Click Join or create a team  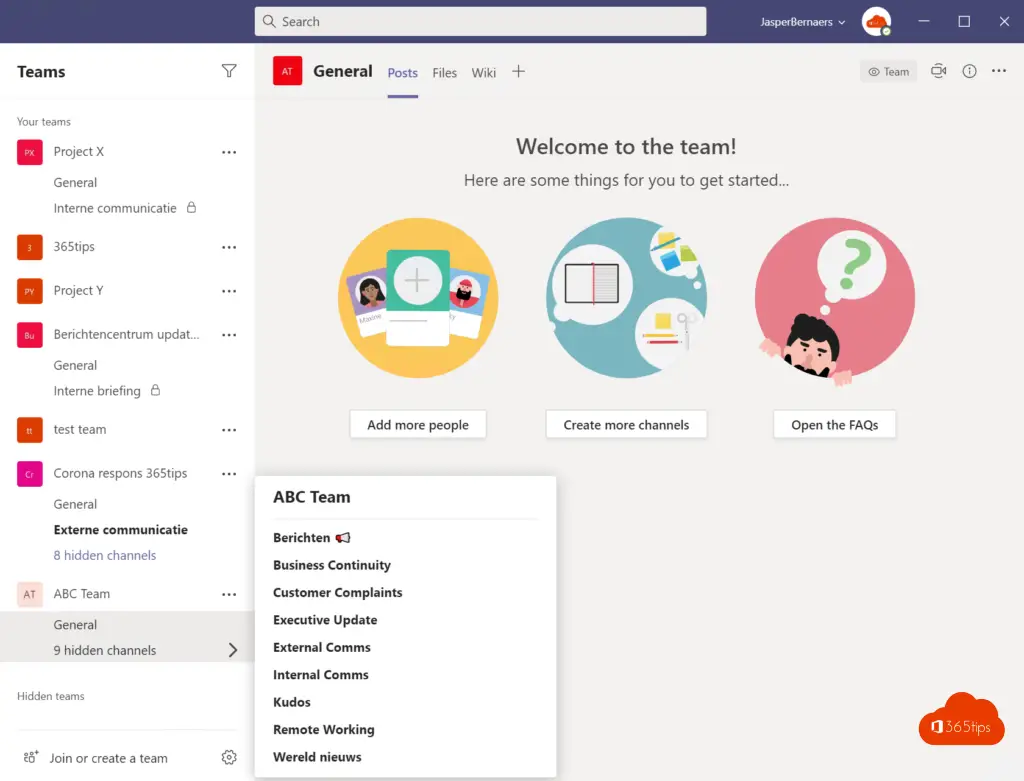coord(108,758)
